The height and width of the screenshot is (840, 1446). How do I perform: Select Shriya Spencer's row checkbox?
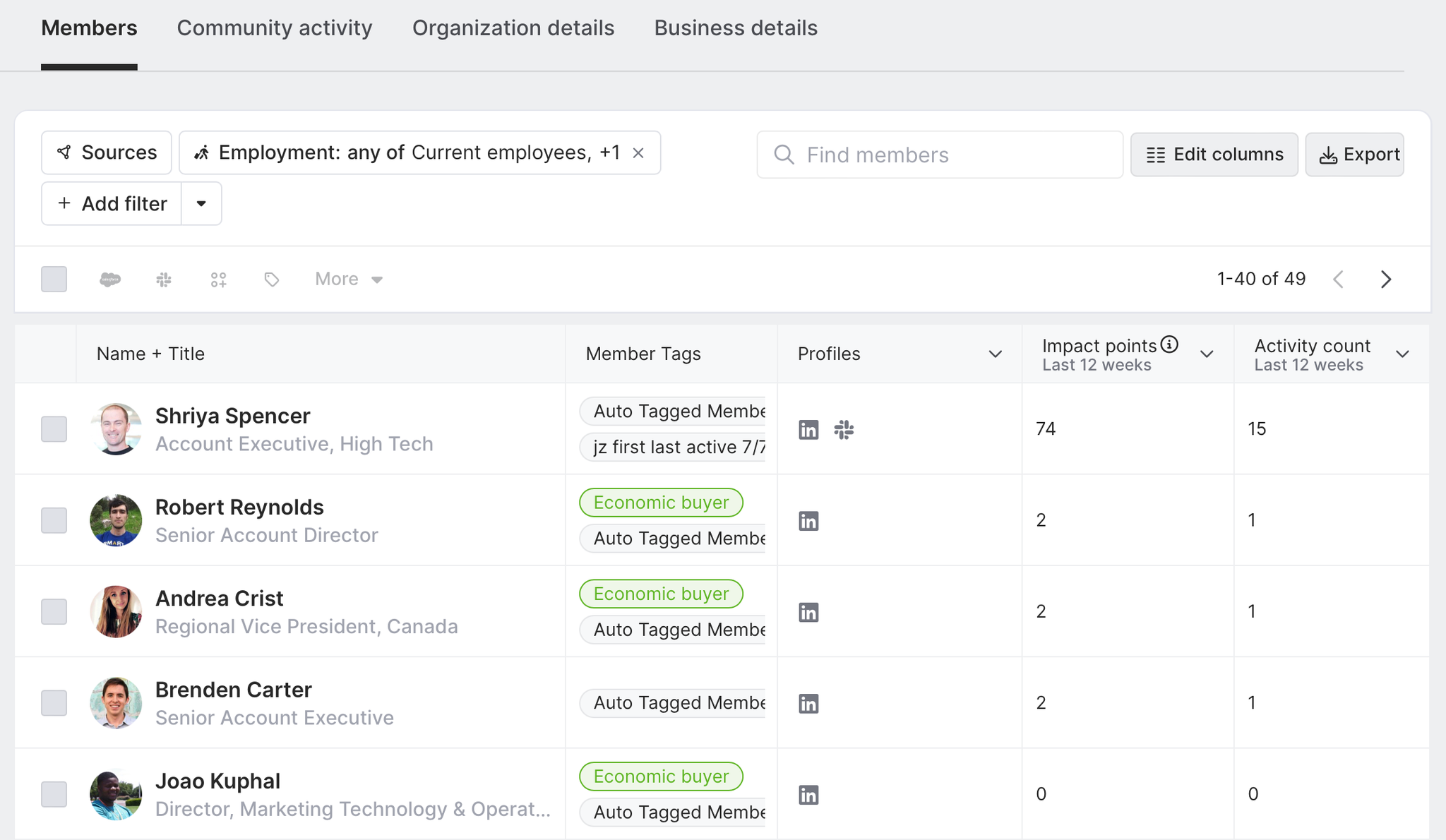click(x=54, y=429)
